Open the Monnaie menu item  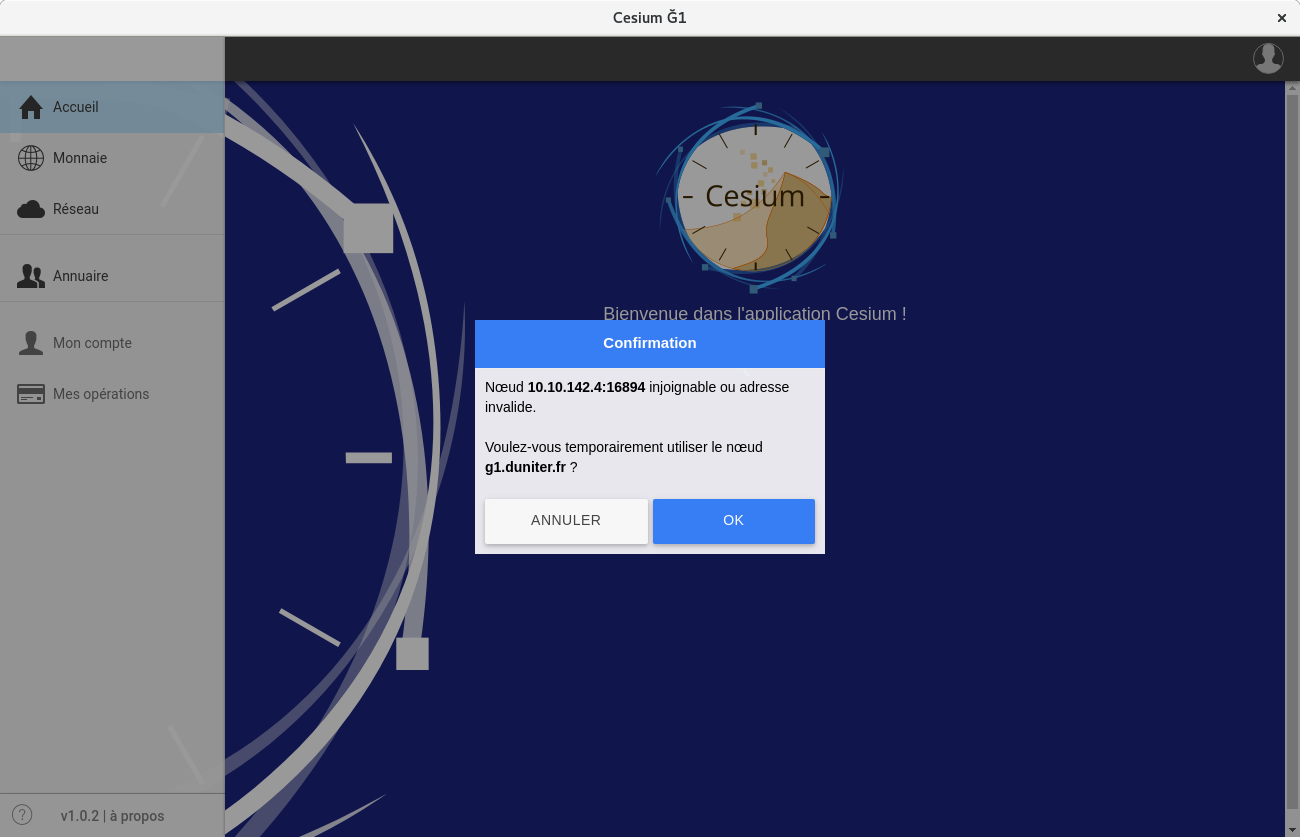tap(112, 158)
